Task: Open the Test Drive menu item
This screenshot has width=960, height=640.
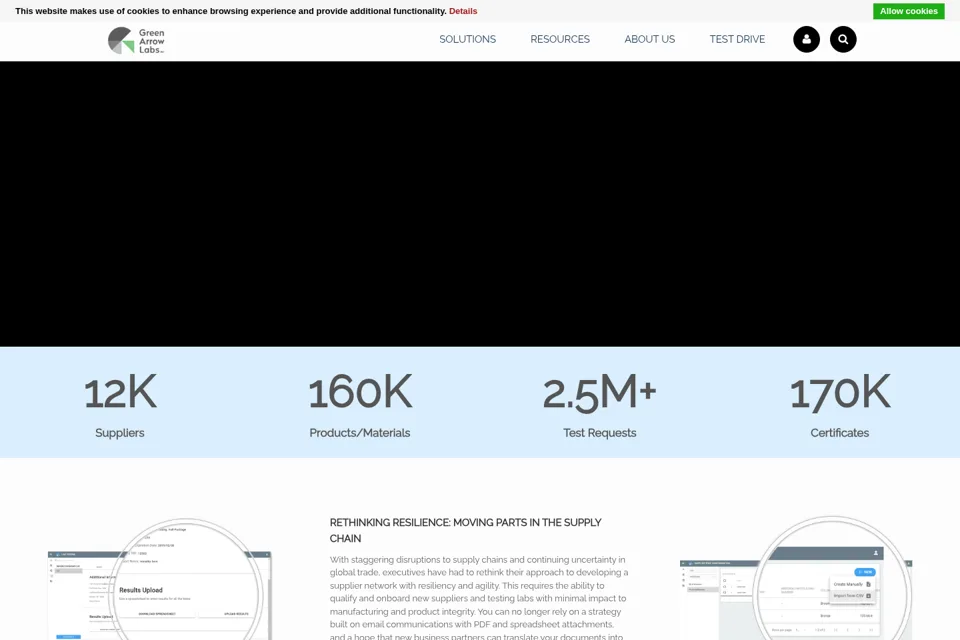Action: pyautogui.click(x=737, y=39)
